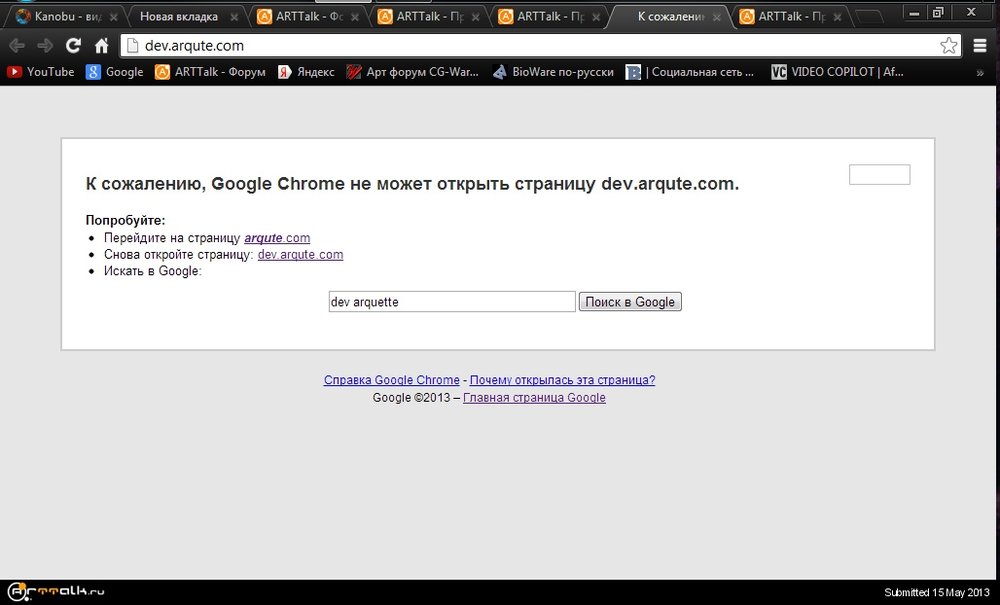This screenshot has height=605, width=1000.
Task: Open Почему открылась эта страница? link
Action: click(562, 380)
